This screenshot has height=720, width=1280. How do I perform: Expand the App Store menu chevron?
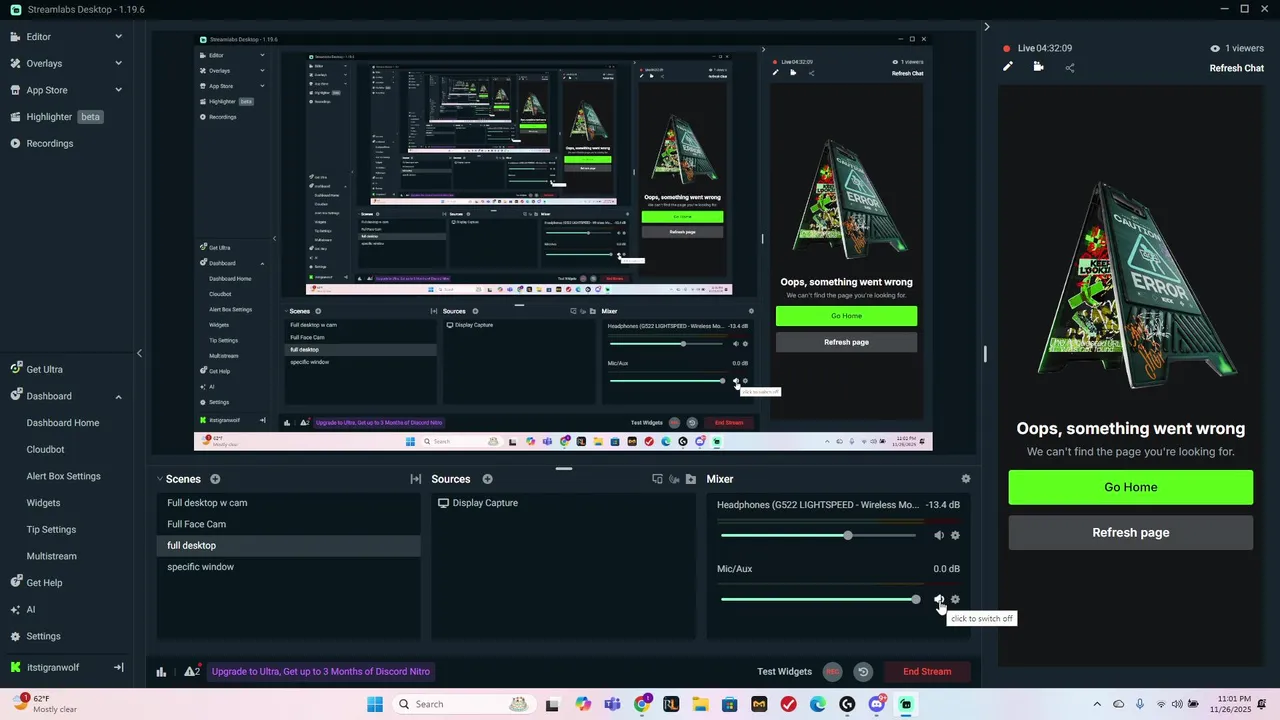tap(118, 90)
